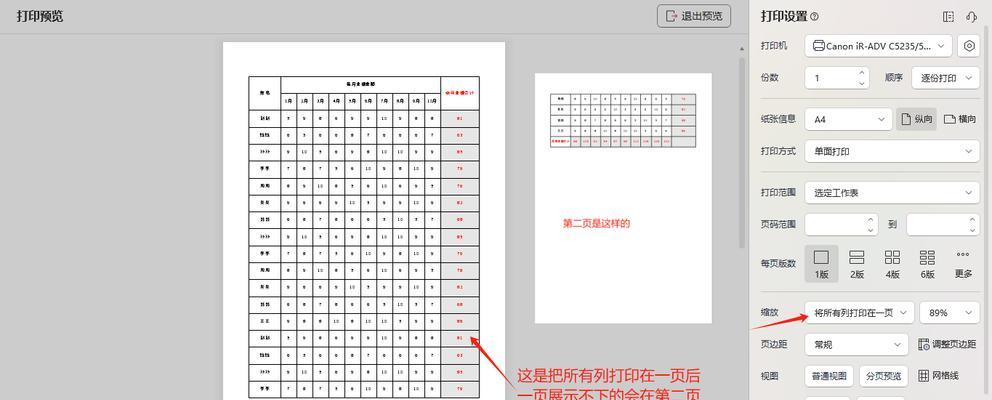The width and height of the screenshot is (992, 400).
Task: Click the 份数 copies input field
Action: [831, 78]
